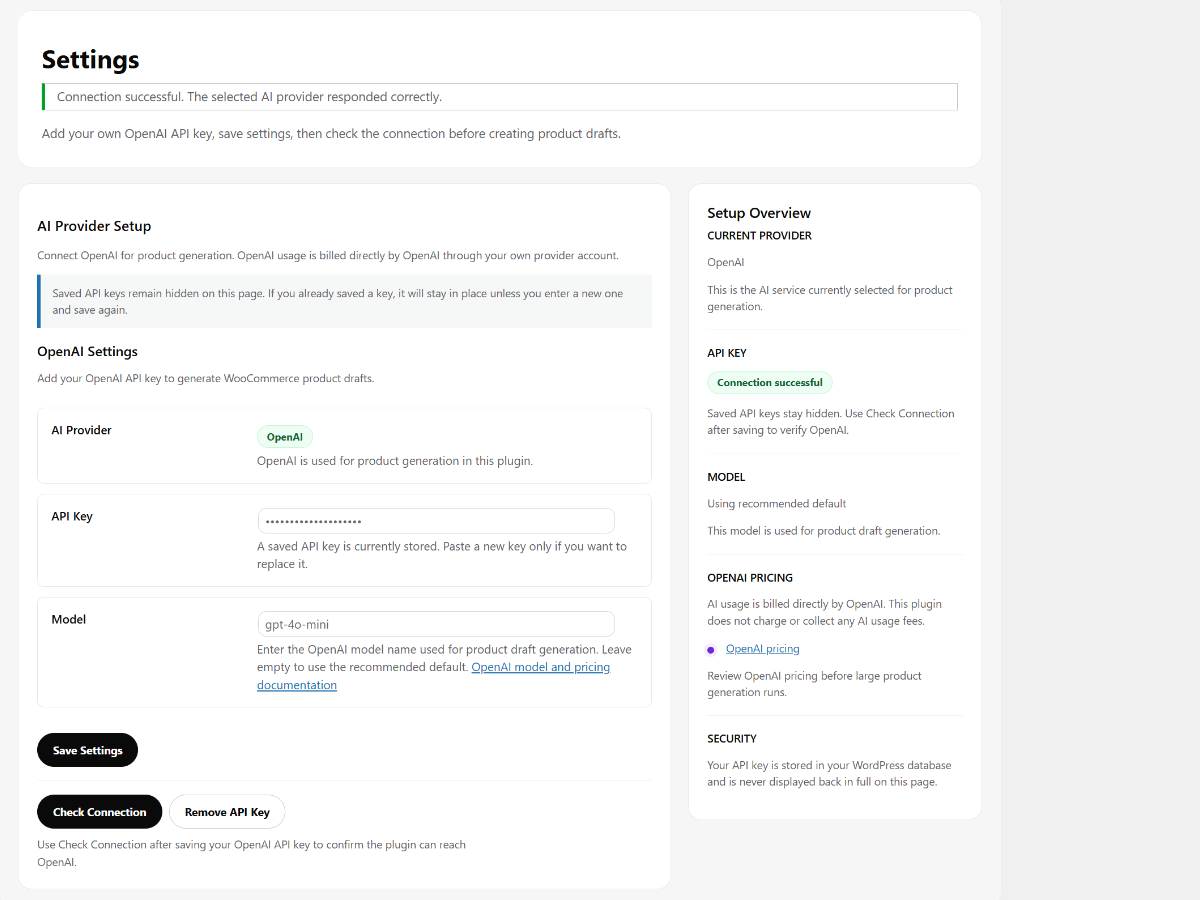
Task: Open the OpenAI pricing link
Action: pyautogui.click(x=762, y=649)
